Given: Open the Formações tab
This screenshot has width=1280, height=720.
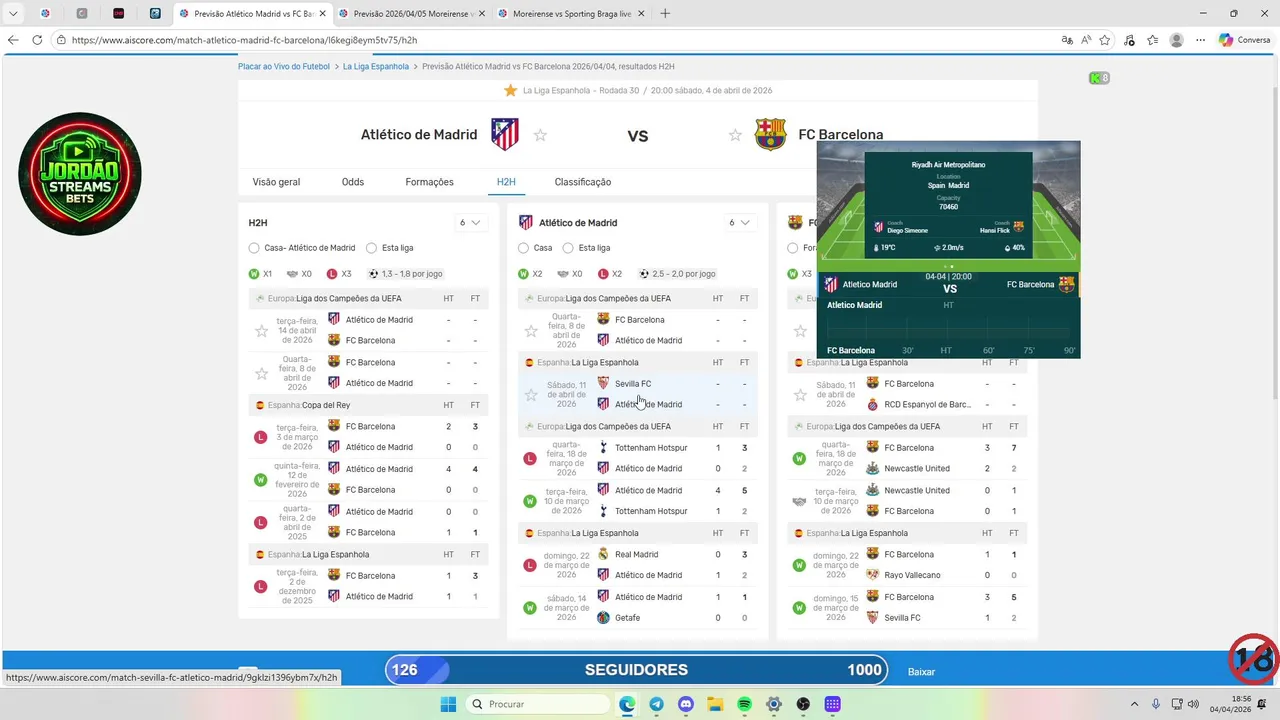Looking at the screenshot, I should tap(429, 182).
